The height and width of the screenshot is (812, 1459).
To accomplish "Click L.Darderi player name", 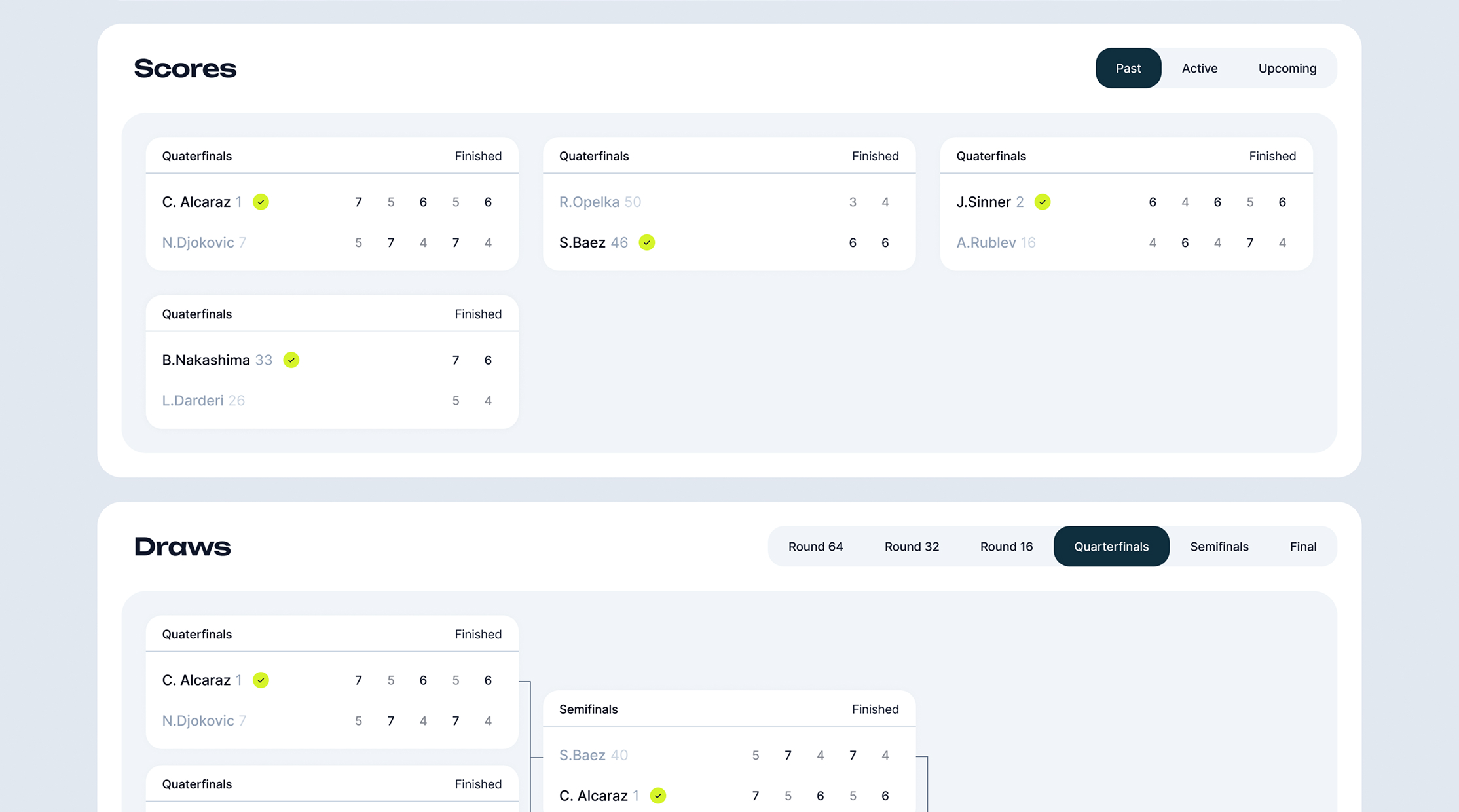I will (x=193, y=400).
